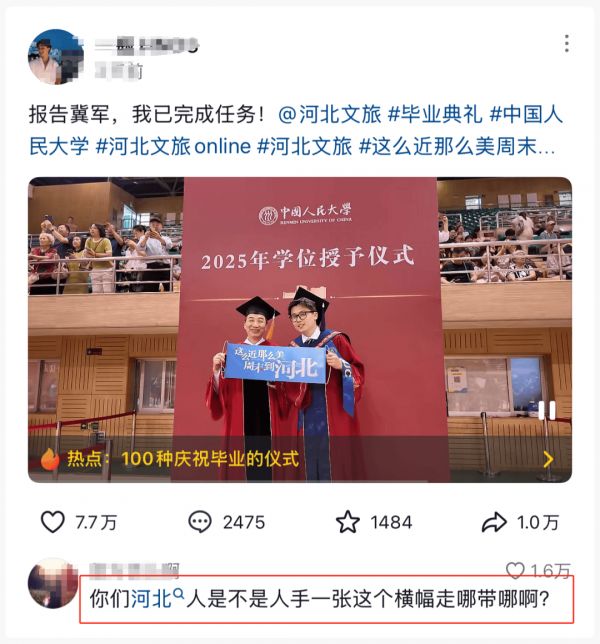Share the post using arrow icon
This screenshot has height=644, width=600.
pyautogui.click(x=494, y=522)
